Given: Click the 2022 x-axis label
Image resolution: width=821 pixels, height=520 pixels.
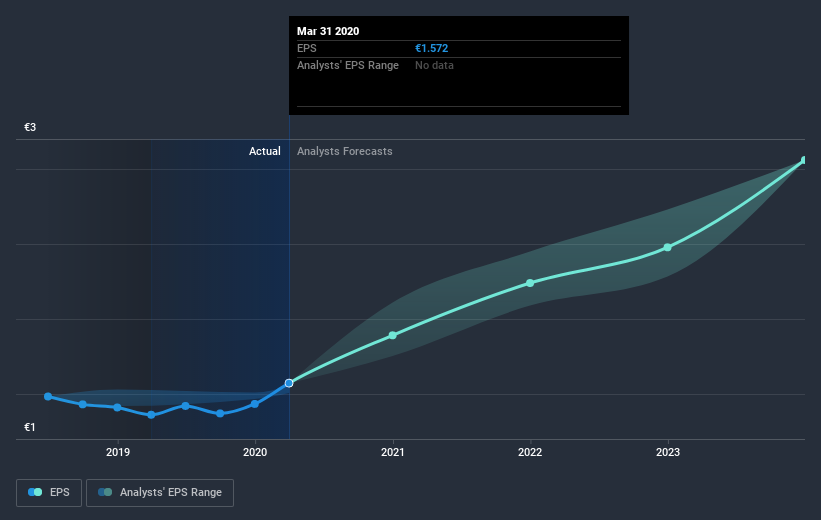Looking at the screenshot, I should pos(530,452).
